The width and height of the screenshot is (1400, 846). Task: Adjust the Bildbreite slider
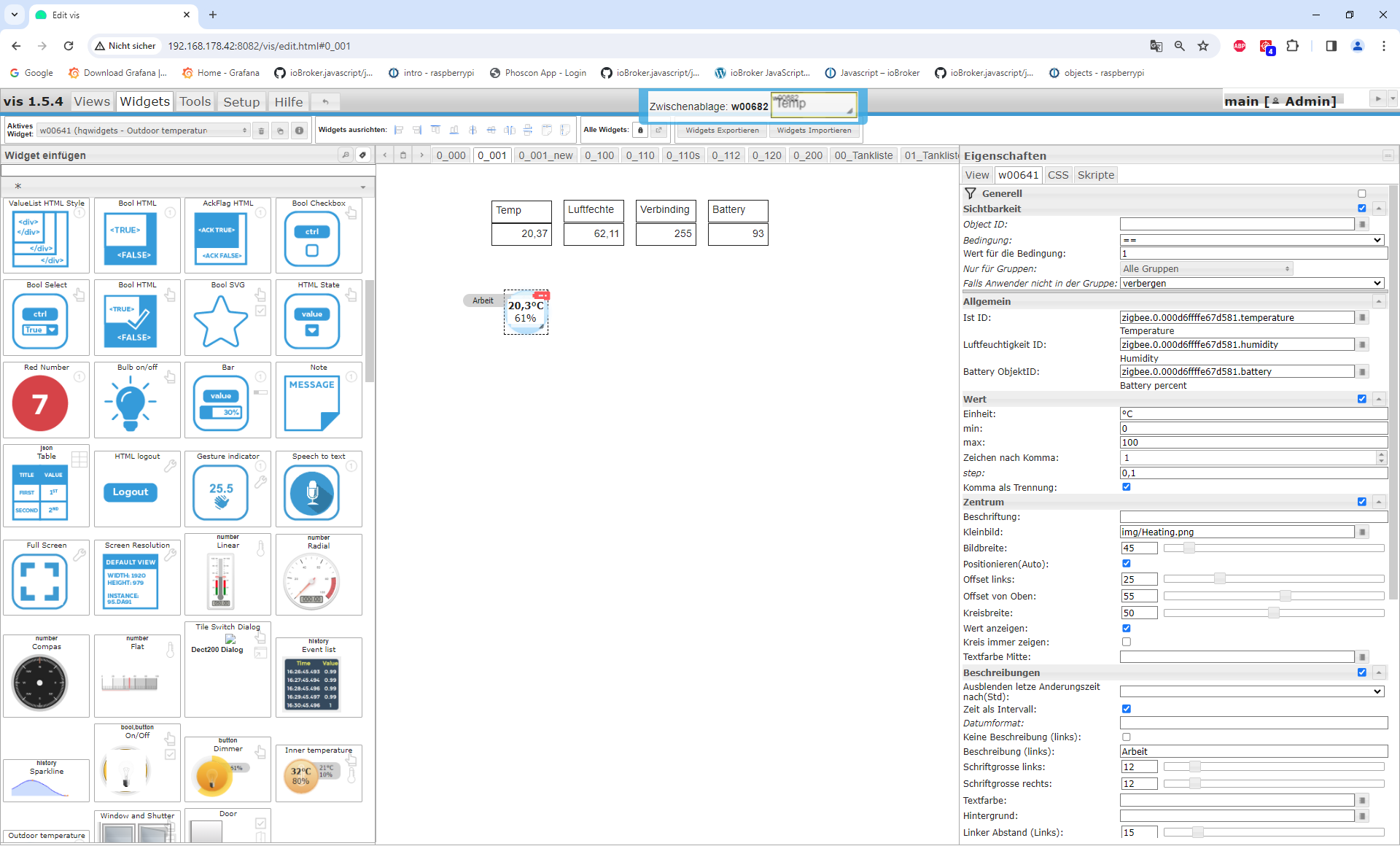pos(1189,548)
